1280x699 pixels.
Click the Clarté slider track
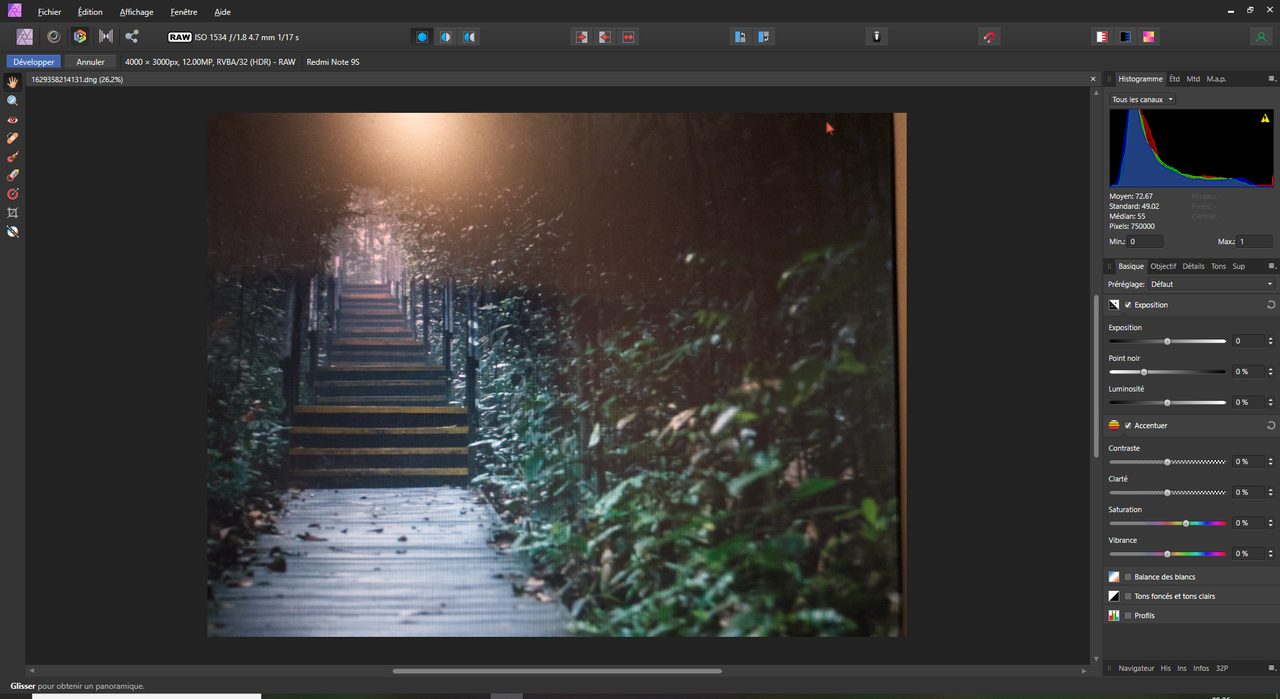click(x=1167, y=493)
